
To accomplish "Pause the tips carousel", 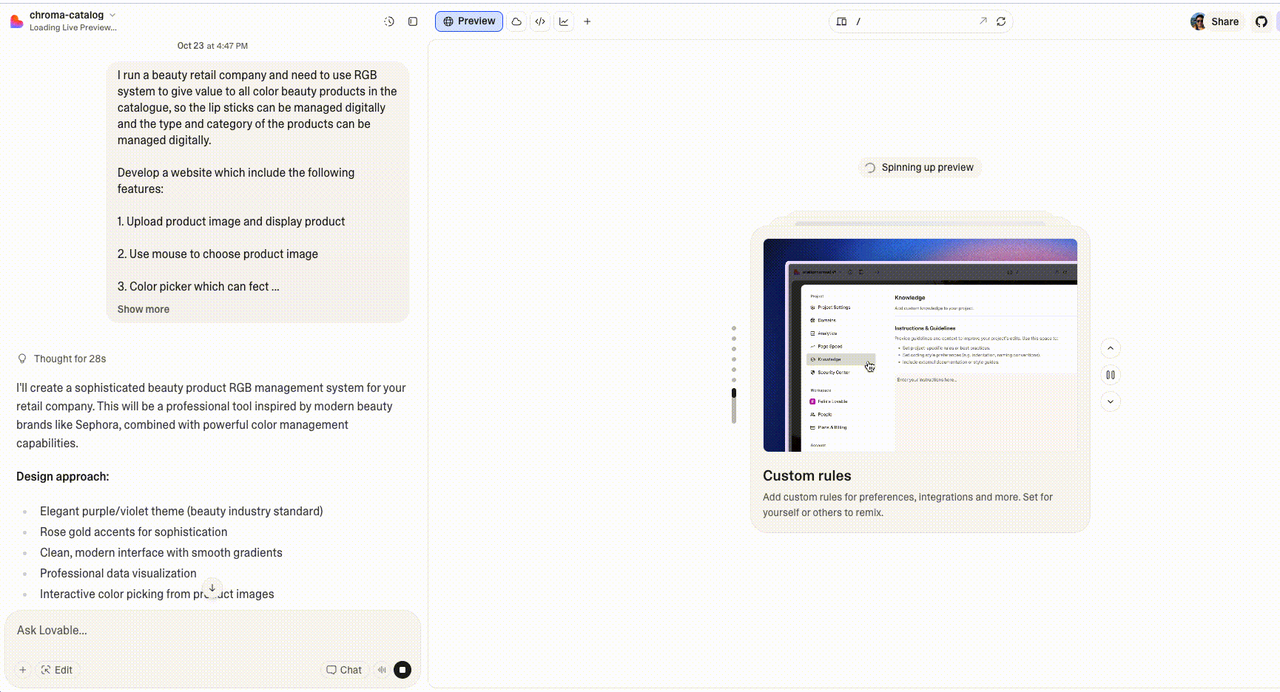I will 1110,375.
